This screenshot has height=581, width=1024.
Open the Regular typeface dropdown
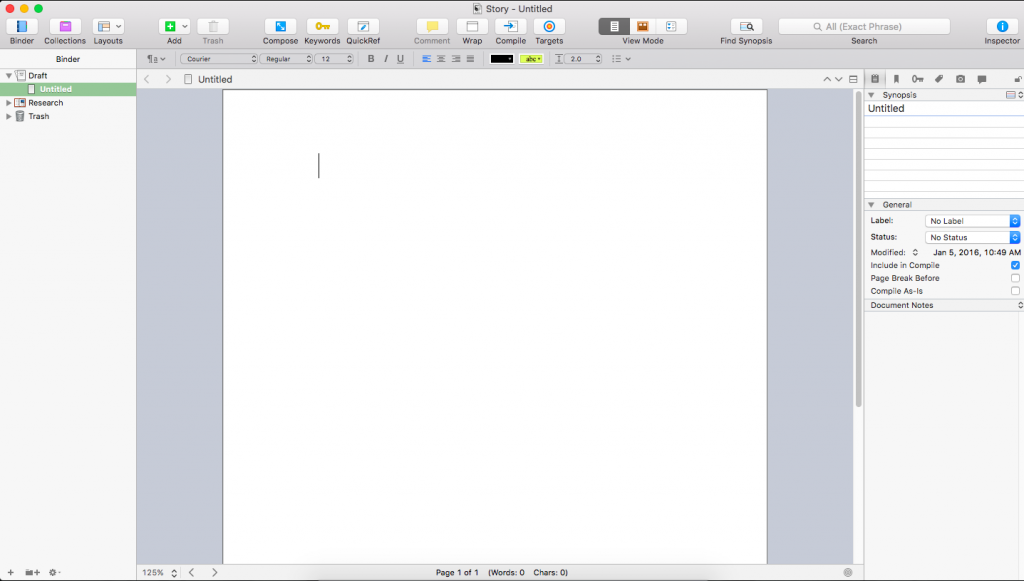coord(286,59)
